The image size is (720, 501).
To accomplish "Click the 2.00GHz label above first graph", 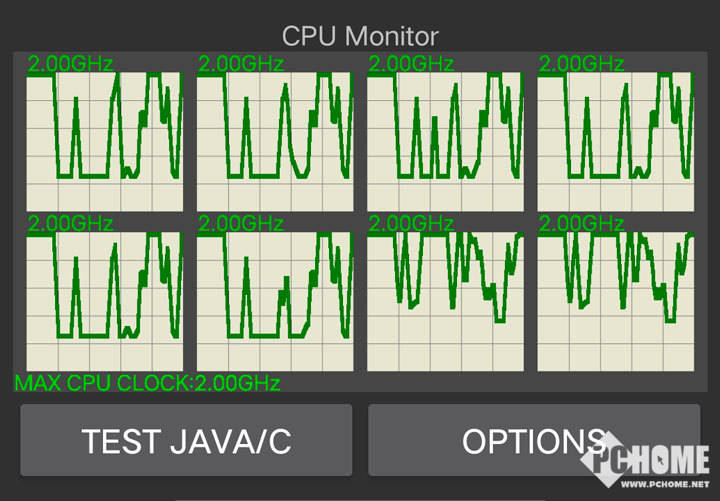I will [70, 63].
